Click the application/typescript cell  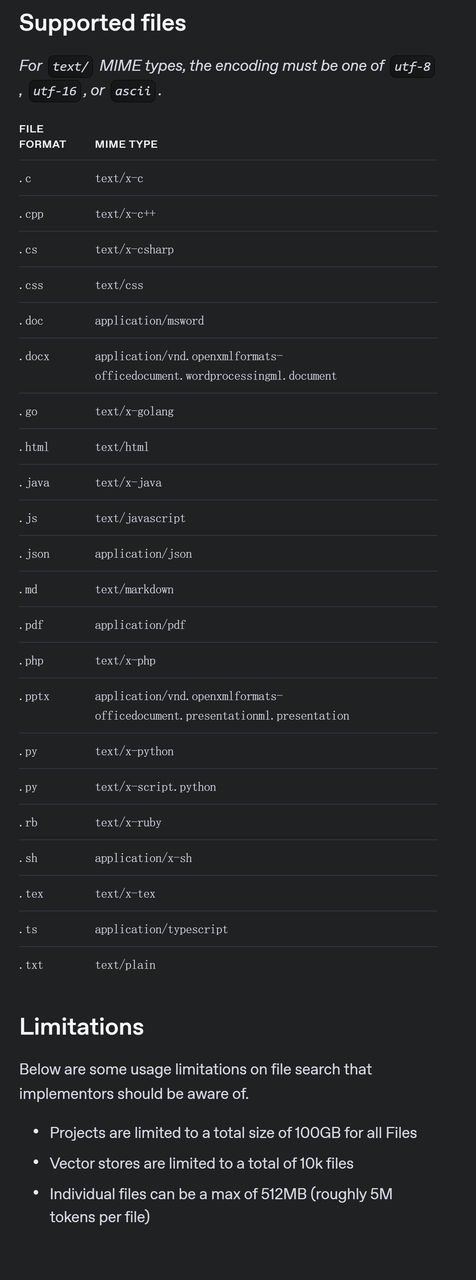pos(161,930)
